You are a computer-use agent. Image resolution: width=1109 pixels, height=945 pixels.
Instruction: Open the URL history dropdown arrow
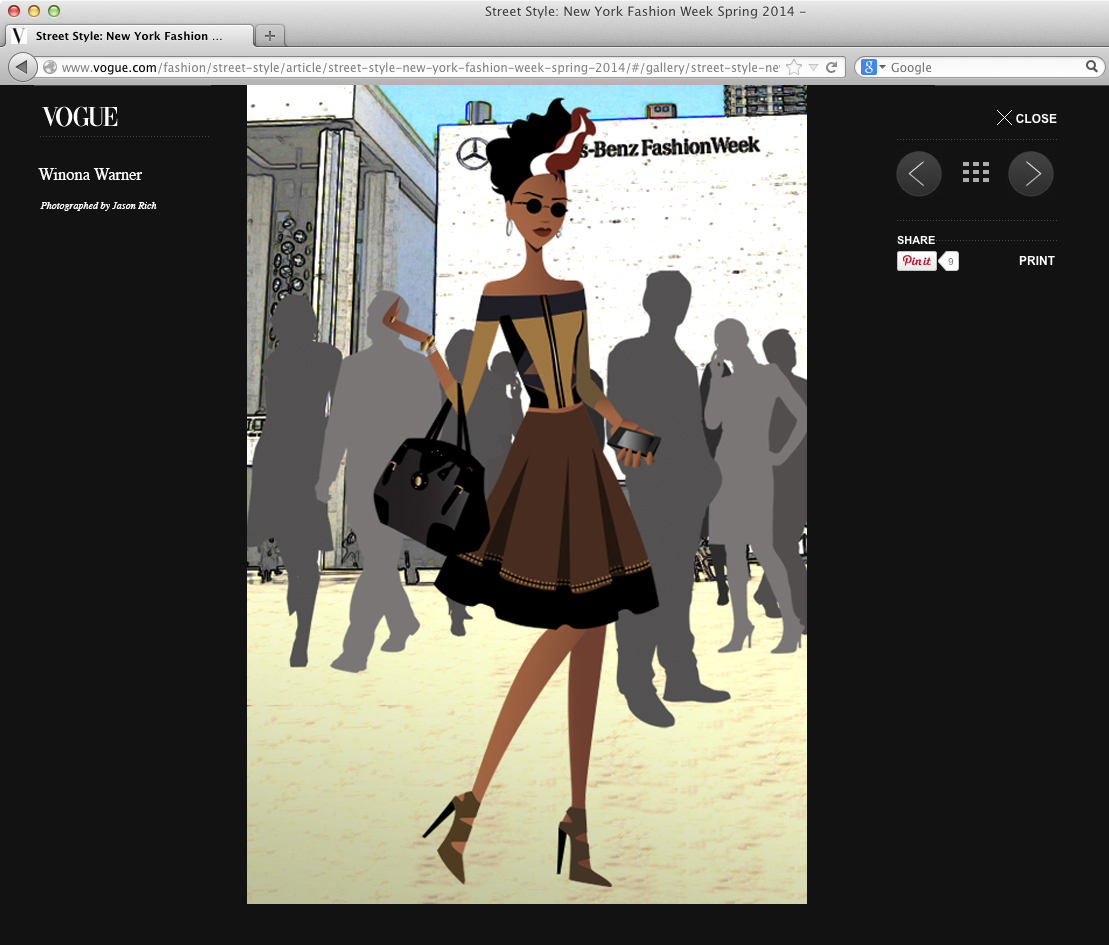(813, 67)
